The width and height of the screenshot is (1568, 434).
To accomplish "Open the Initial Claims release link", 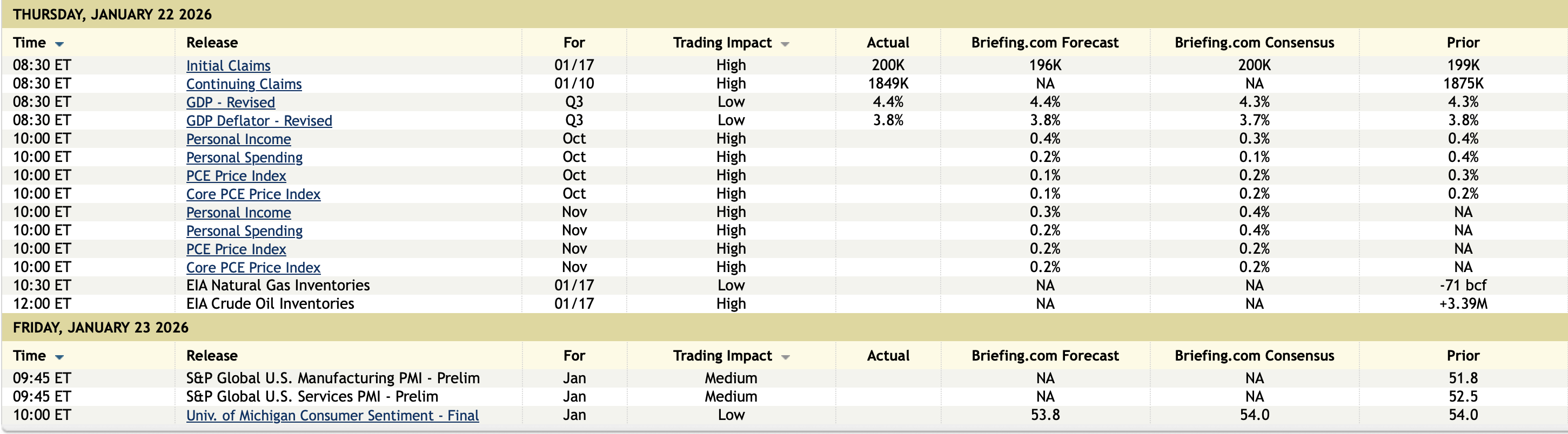I will pyautogui.click(x=228, y=66).
